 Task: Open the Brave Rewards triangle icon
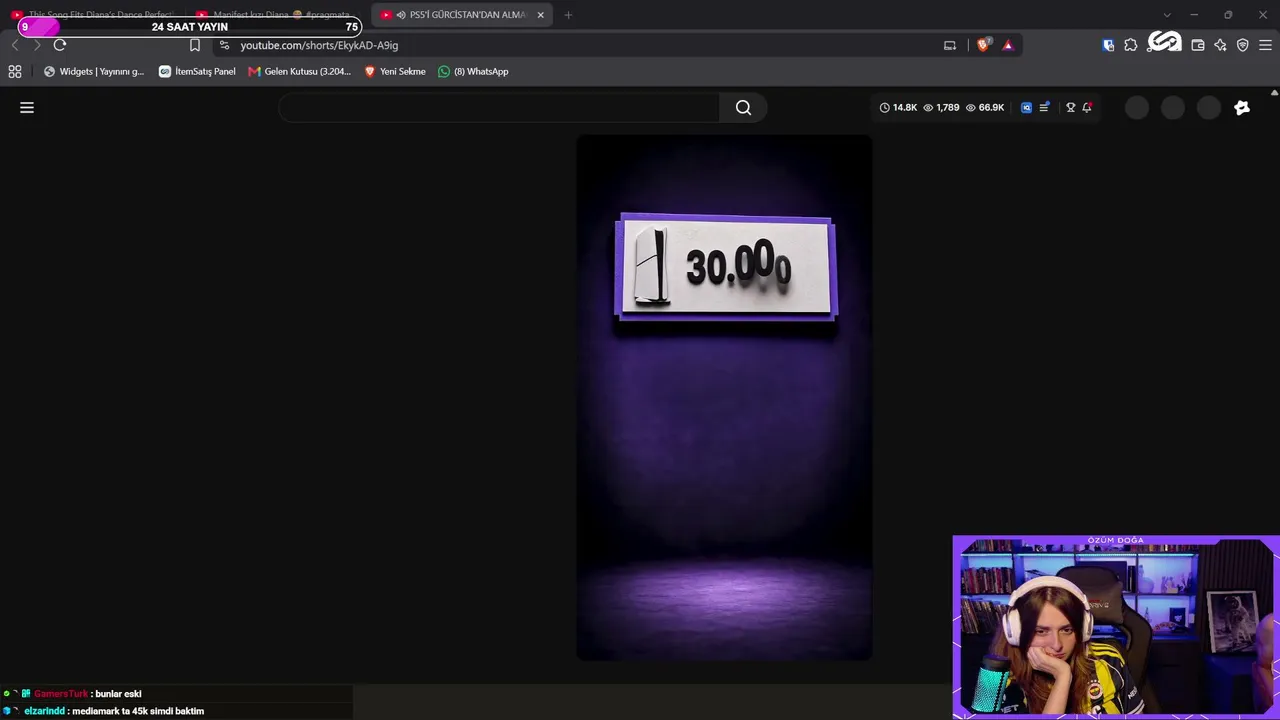[1007, 45]
